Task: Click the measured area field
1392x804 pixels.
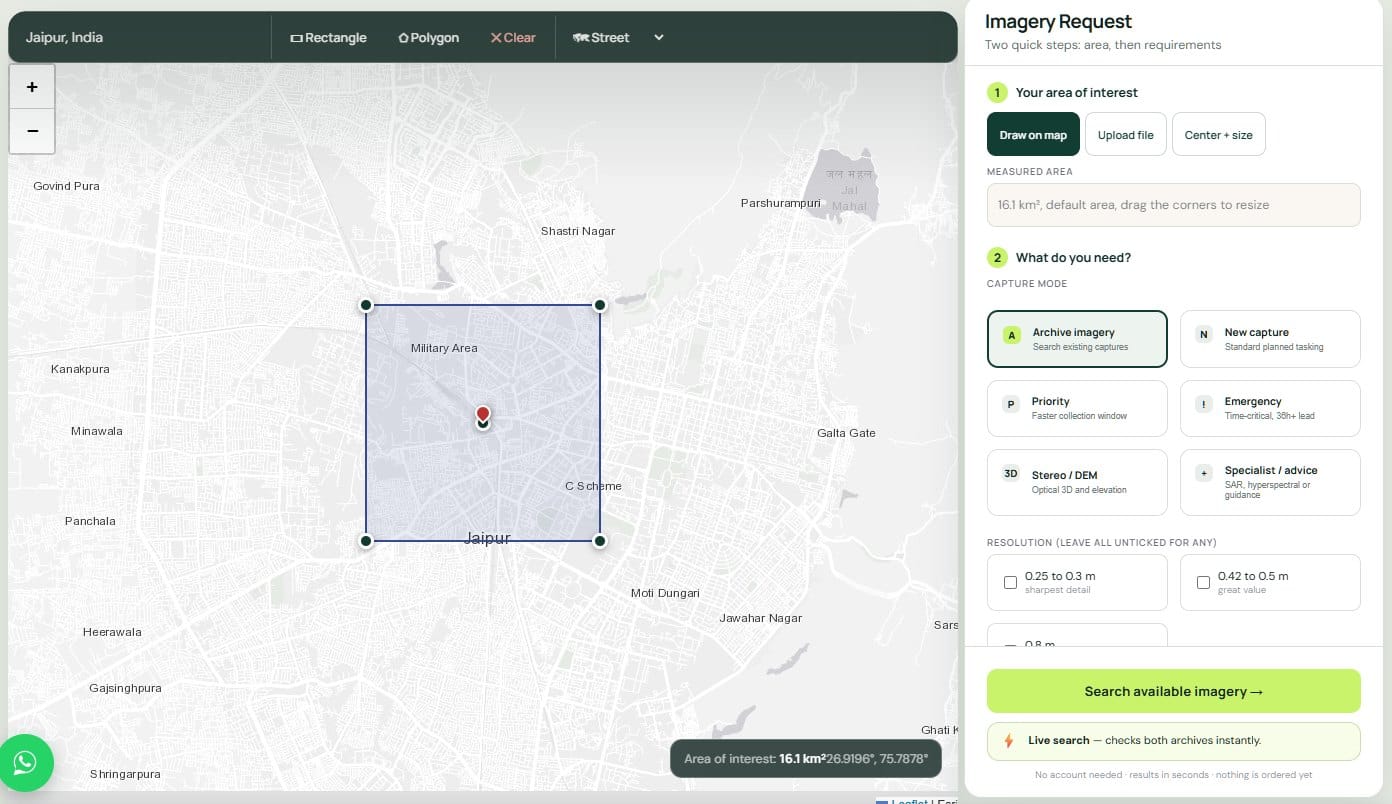Action: tap(1173, 205)
